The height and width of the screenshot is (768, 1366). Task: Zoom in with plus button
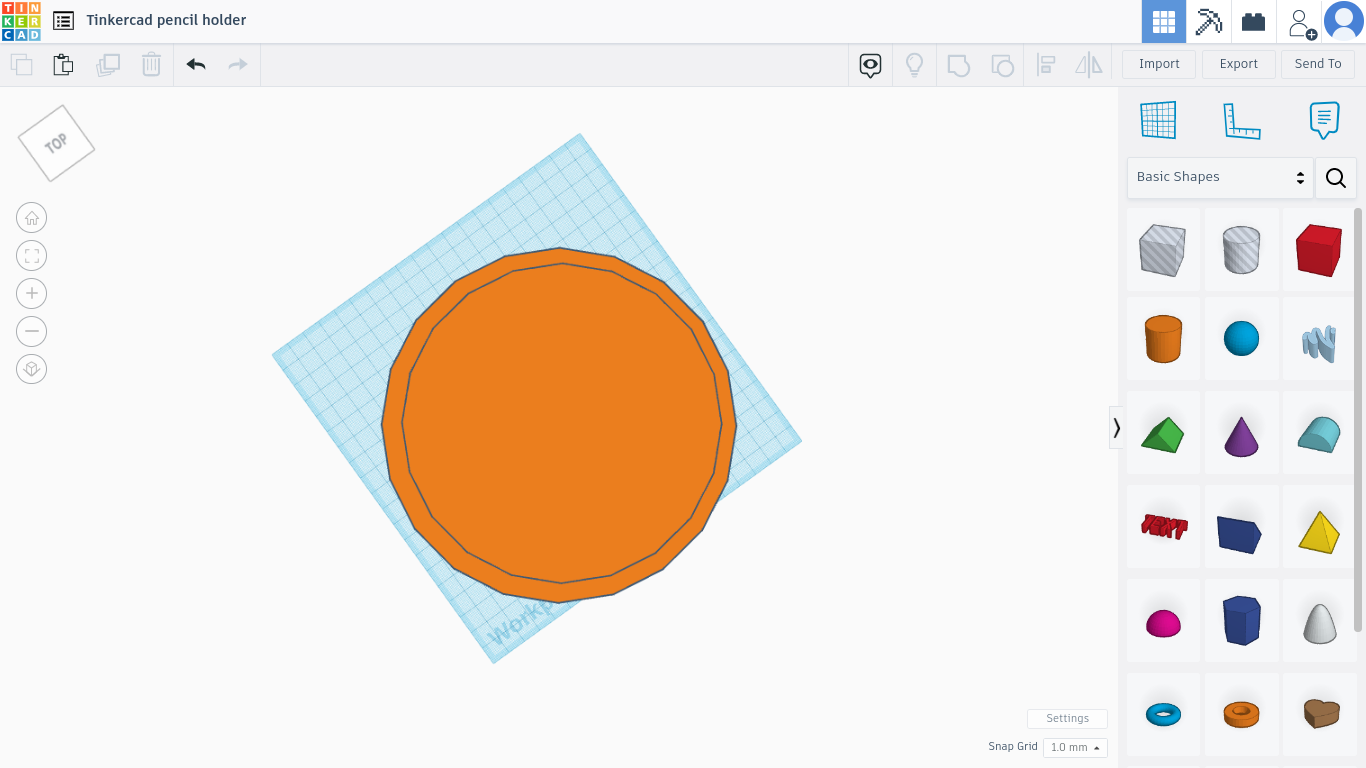coord(32,293)
